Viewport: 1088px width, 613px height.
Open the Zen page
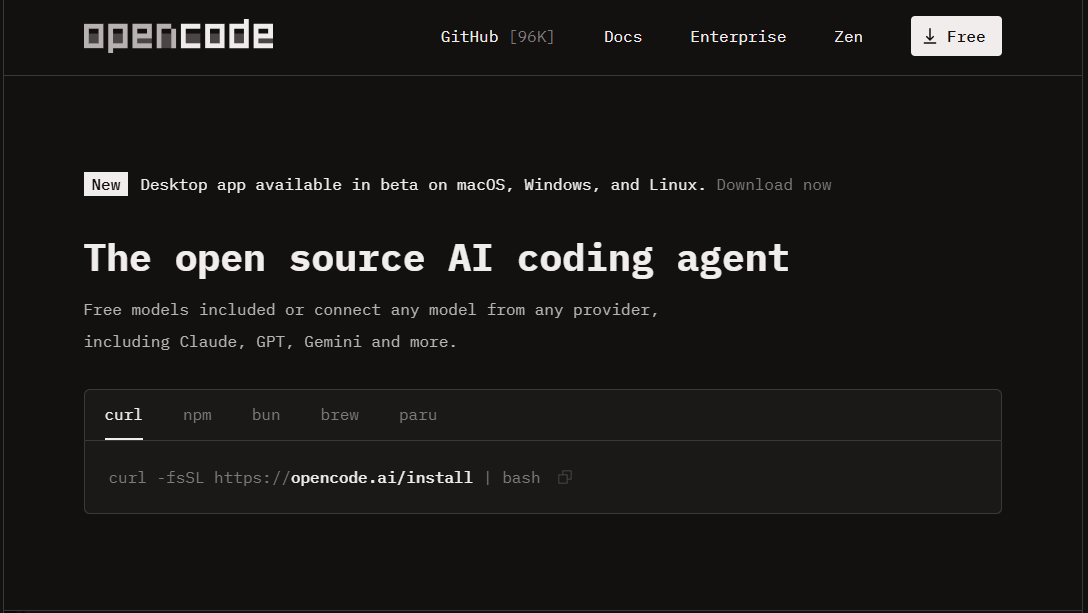(848, 37)
